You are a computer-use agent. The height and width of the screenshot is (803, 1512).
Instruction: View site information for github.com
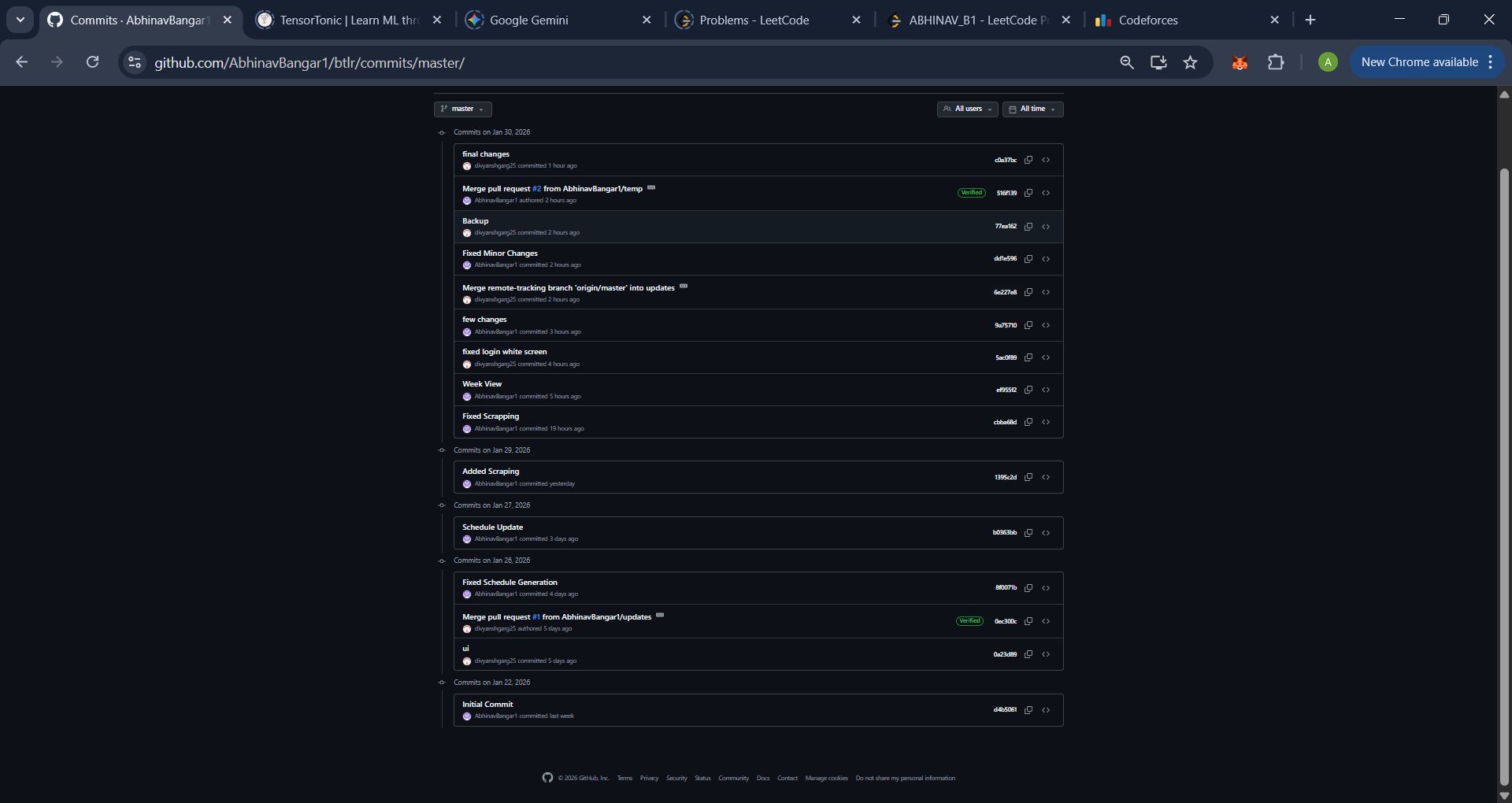coord(135,62)
